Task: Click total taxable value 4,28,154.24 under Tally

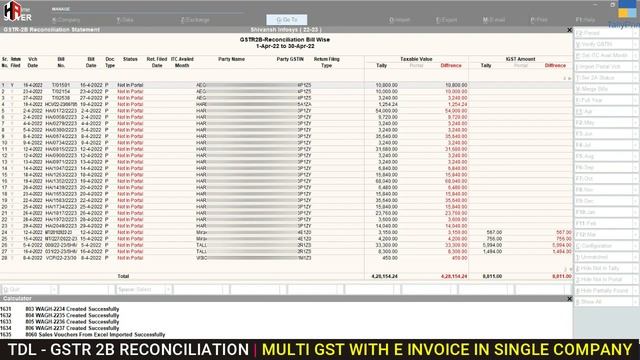Action: 384,276
